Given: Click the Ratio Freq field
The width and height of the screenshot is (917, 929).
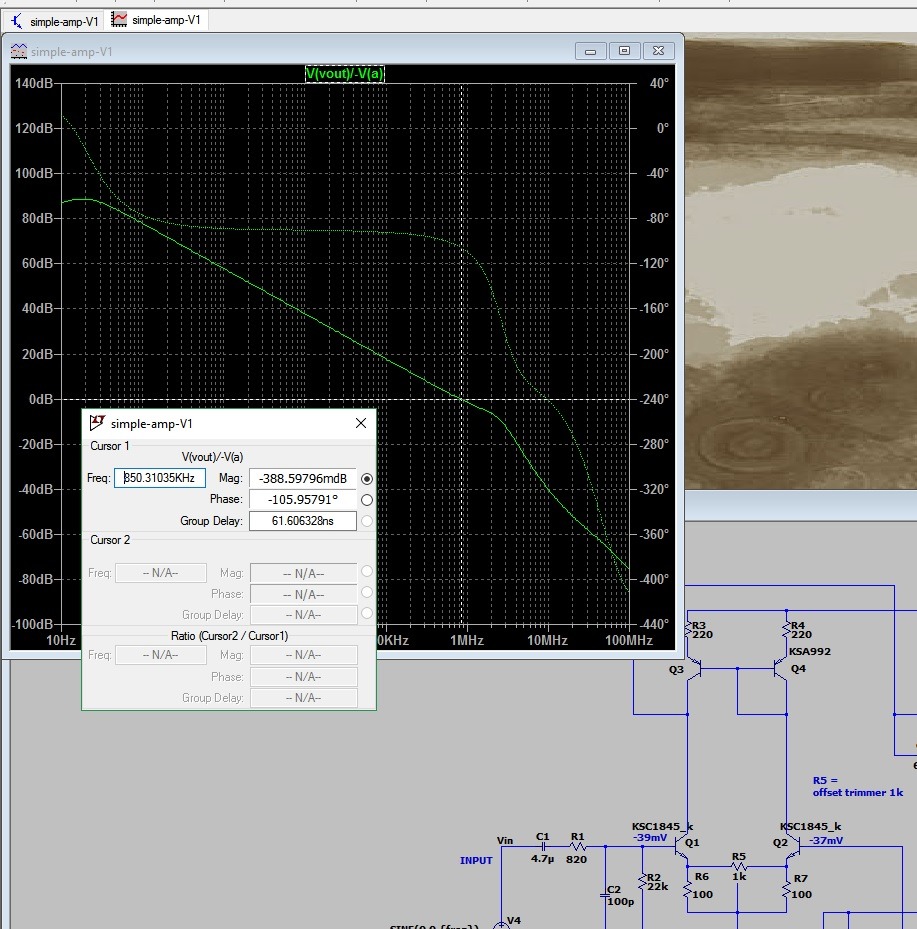Looking at the screenshot, I should (x=161, y=655).
